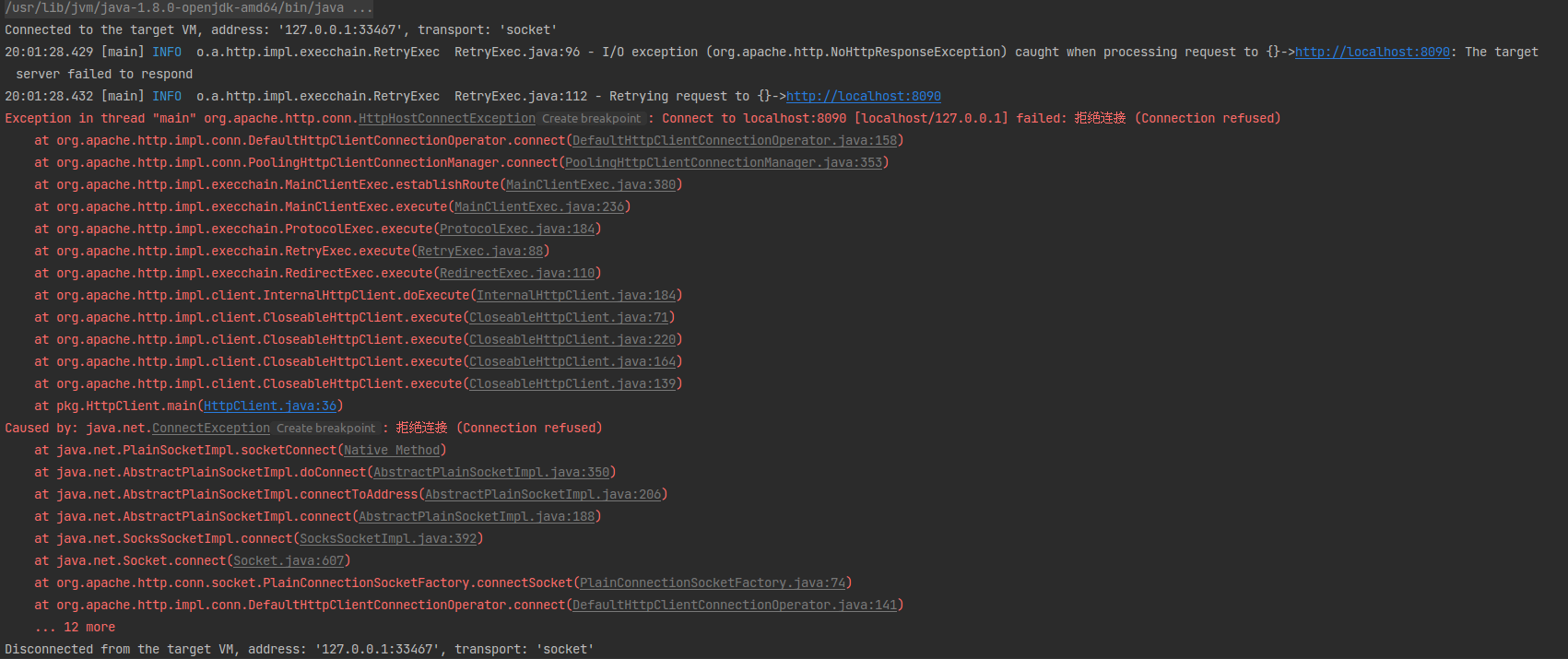Image resolution: width=1568 pixels, height=659 pixels.
Task: Click INFO level on the 20:01:28.432 log line
Action: [x=167, y=96]
